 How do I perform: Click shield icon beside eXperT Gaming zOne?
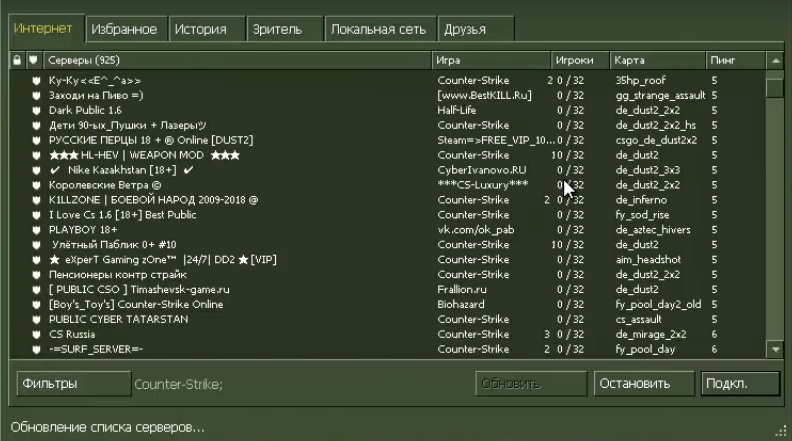[36, 260]
